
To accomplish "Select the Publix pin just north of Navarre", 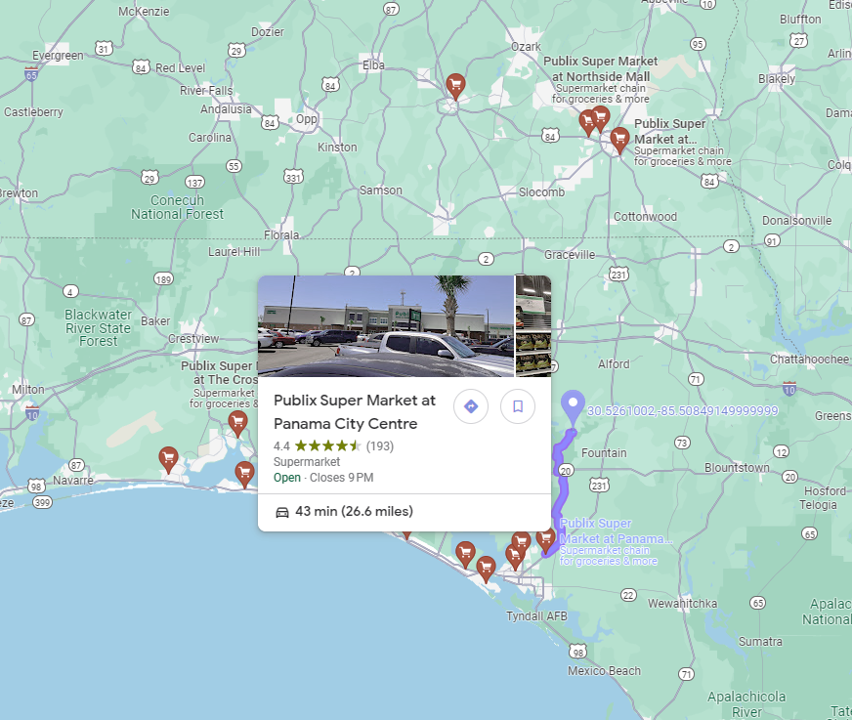I will pos(168,460).
